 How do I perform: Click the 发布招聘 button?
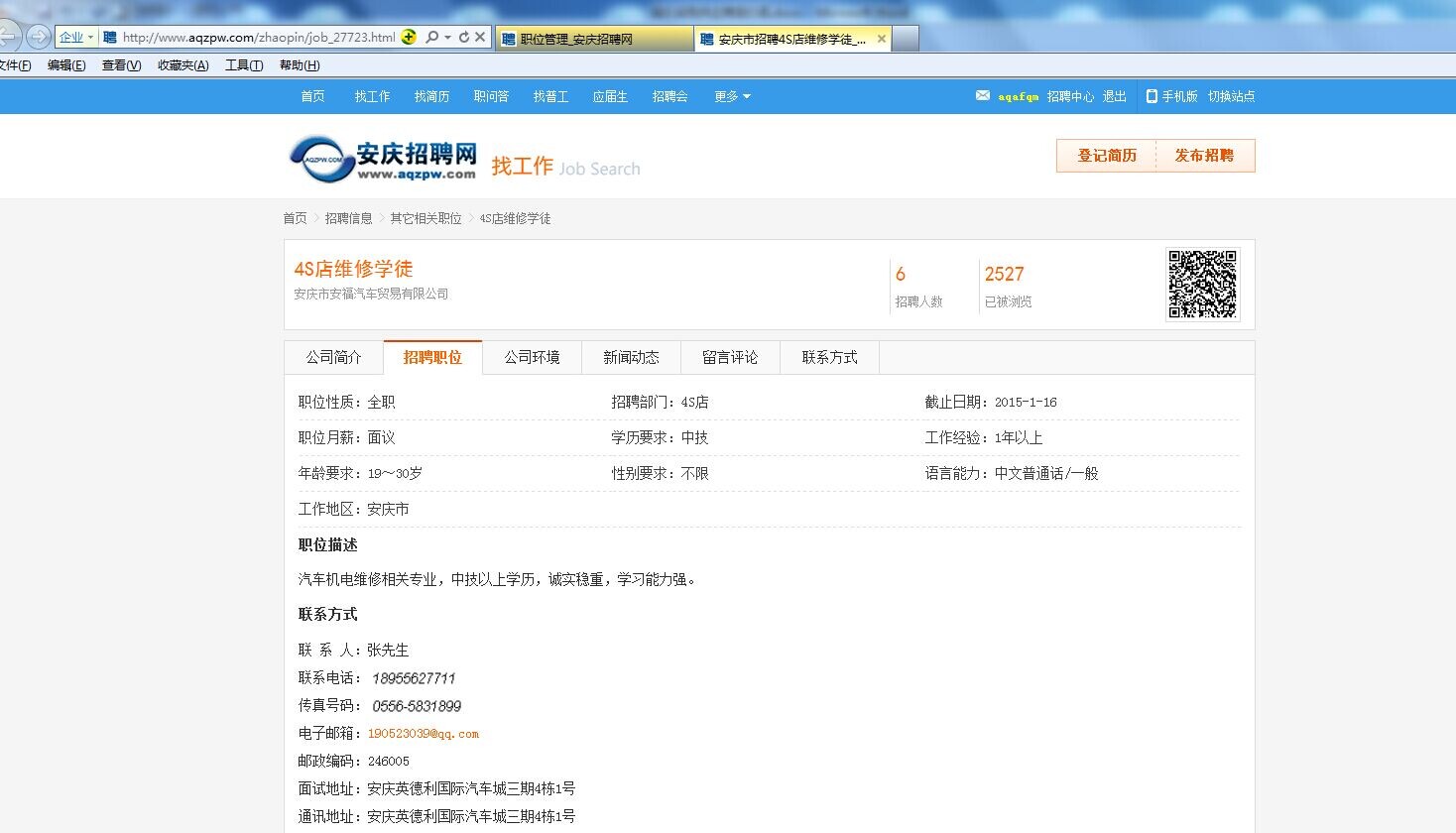(1204, 156)
